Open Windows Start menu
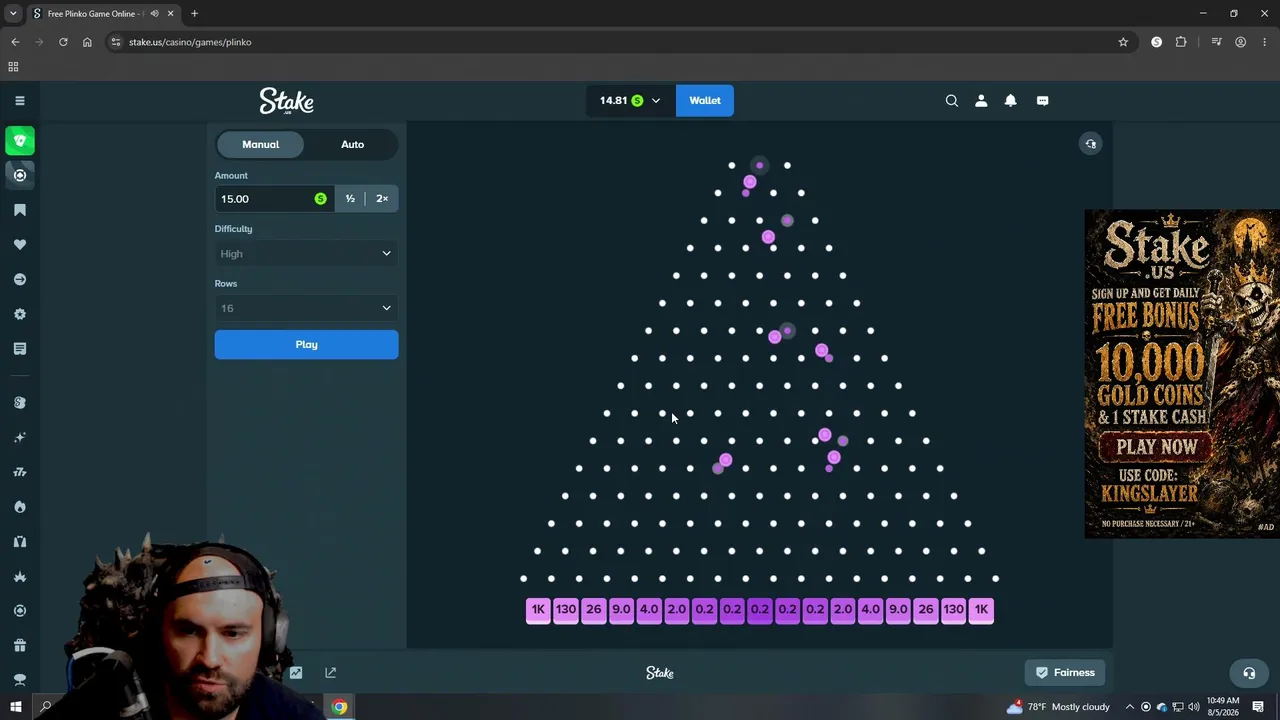This screenshot has width=1280, height=720. pyautogui.click(x=16, y=707)
